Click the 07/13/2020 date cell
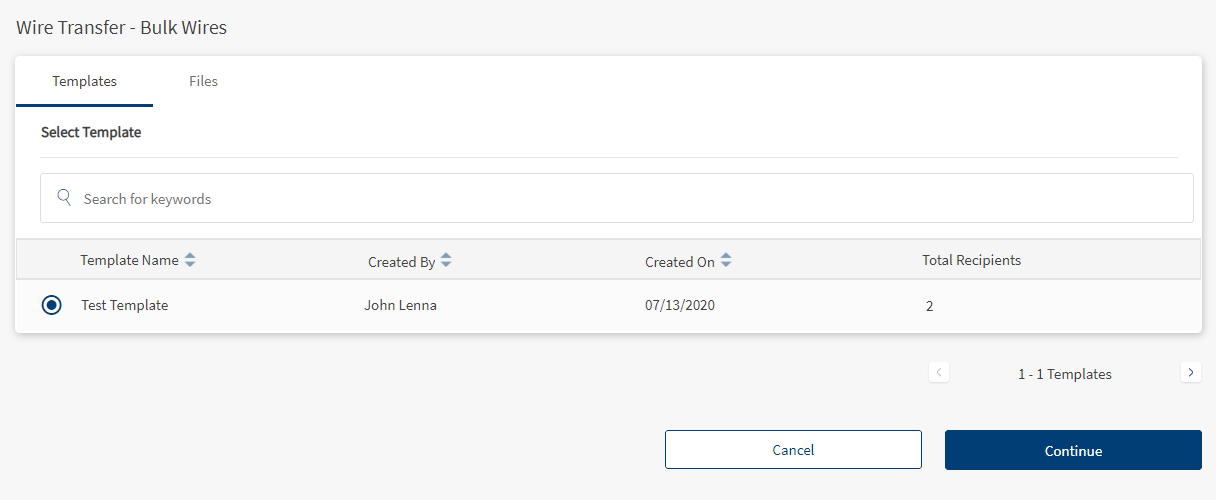 (680, 306)
